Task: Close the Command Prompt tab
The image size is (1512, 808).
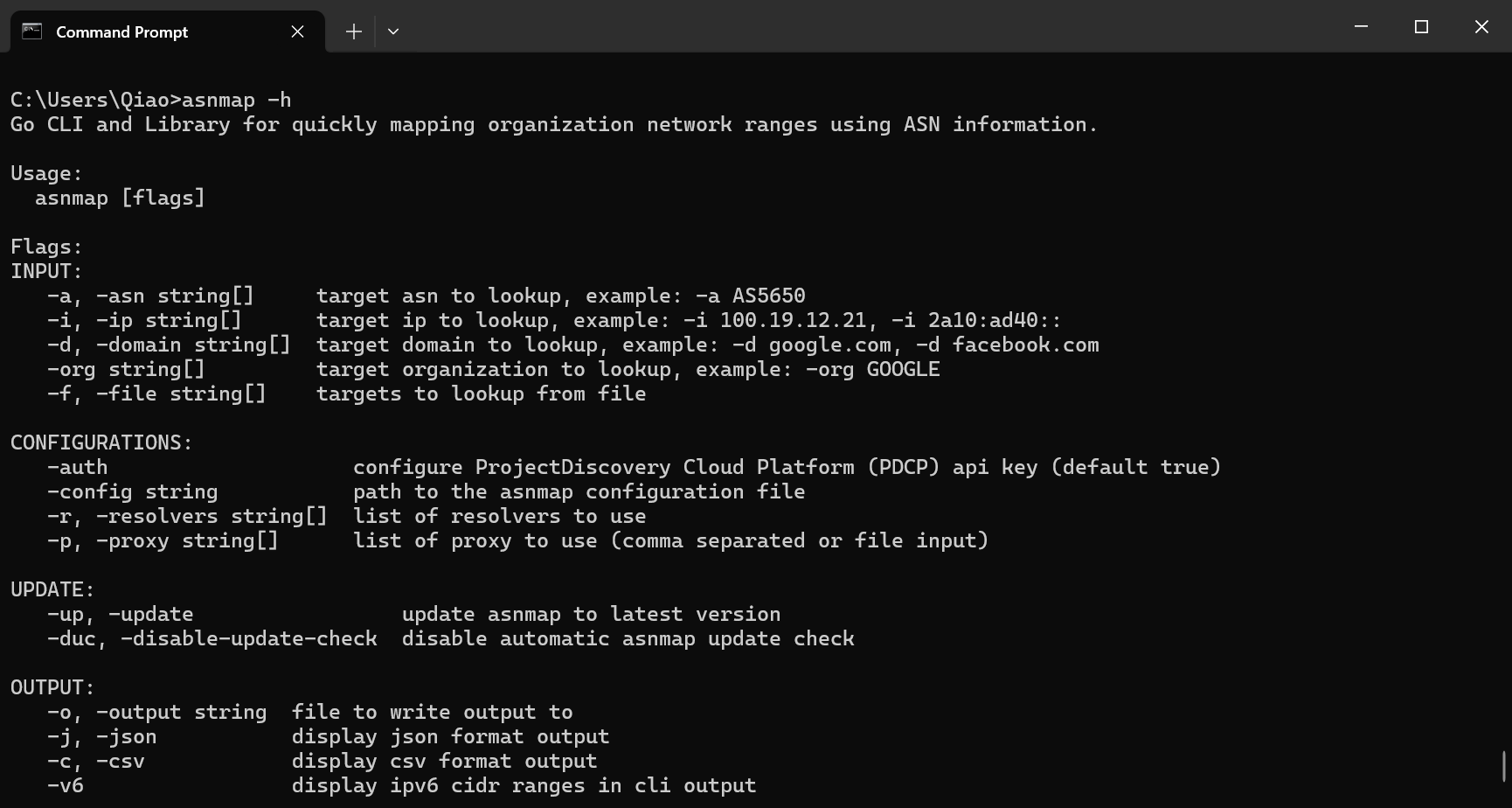Action: coord(297,31)
